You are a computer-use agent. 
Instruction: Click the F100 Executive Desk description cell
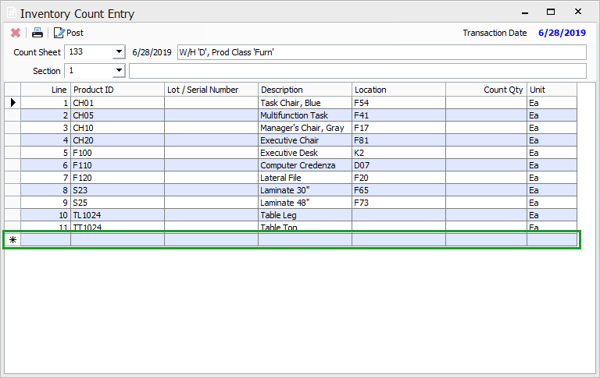pyautogui.click(x=305, y=153)
